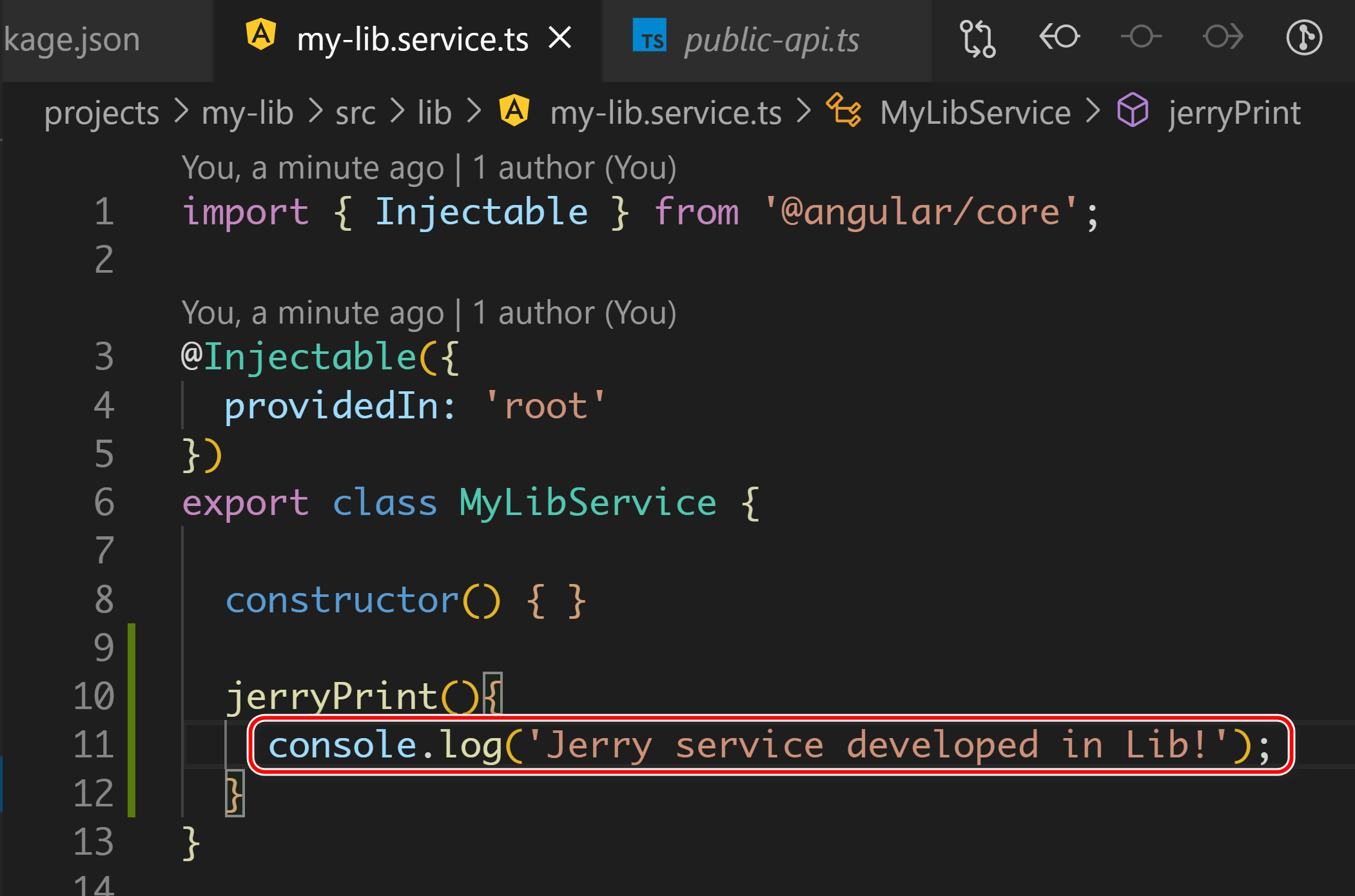Click Angular icon on my-lib.service.ts tab

pos(261,35)
